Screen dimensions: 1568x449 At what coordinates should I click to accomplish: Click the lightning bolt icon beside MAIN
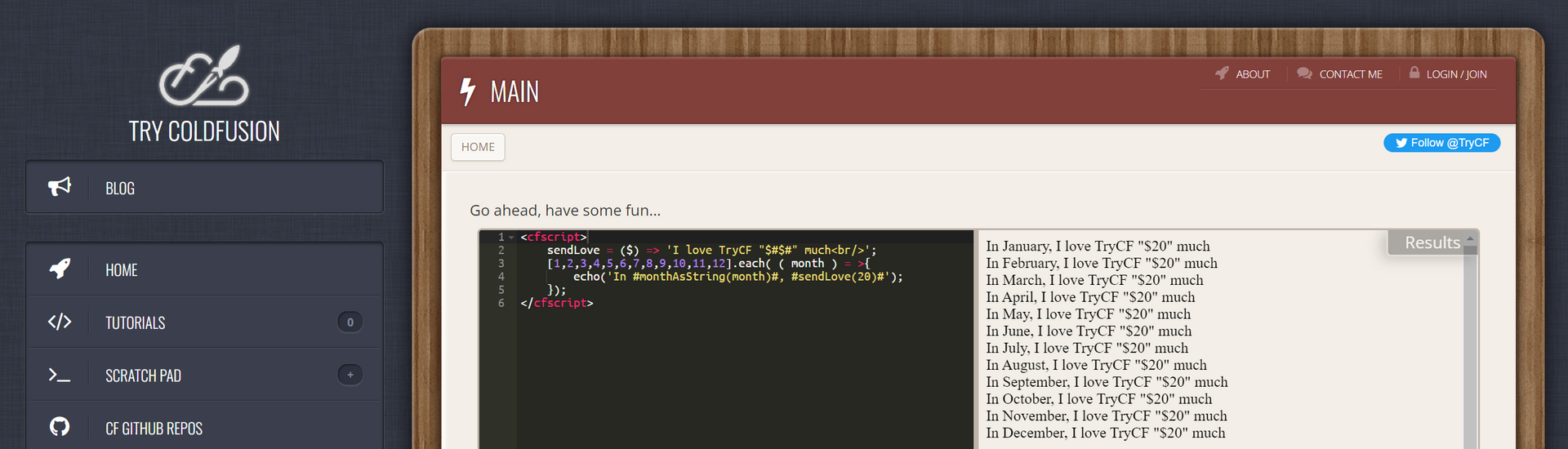467,91
